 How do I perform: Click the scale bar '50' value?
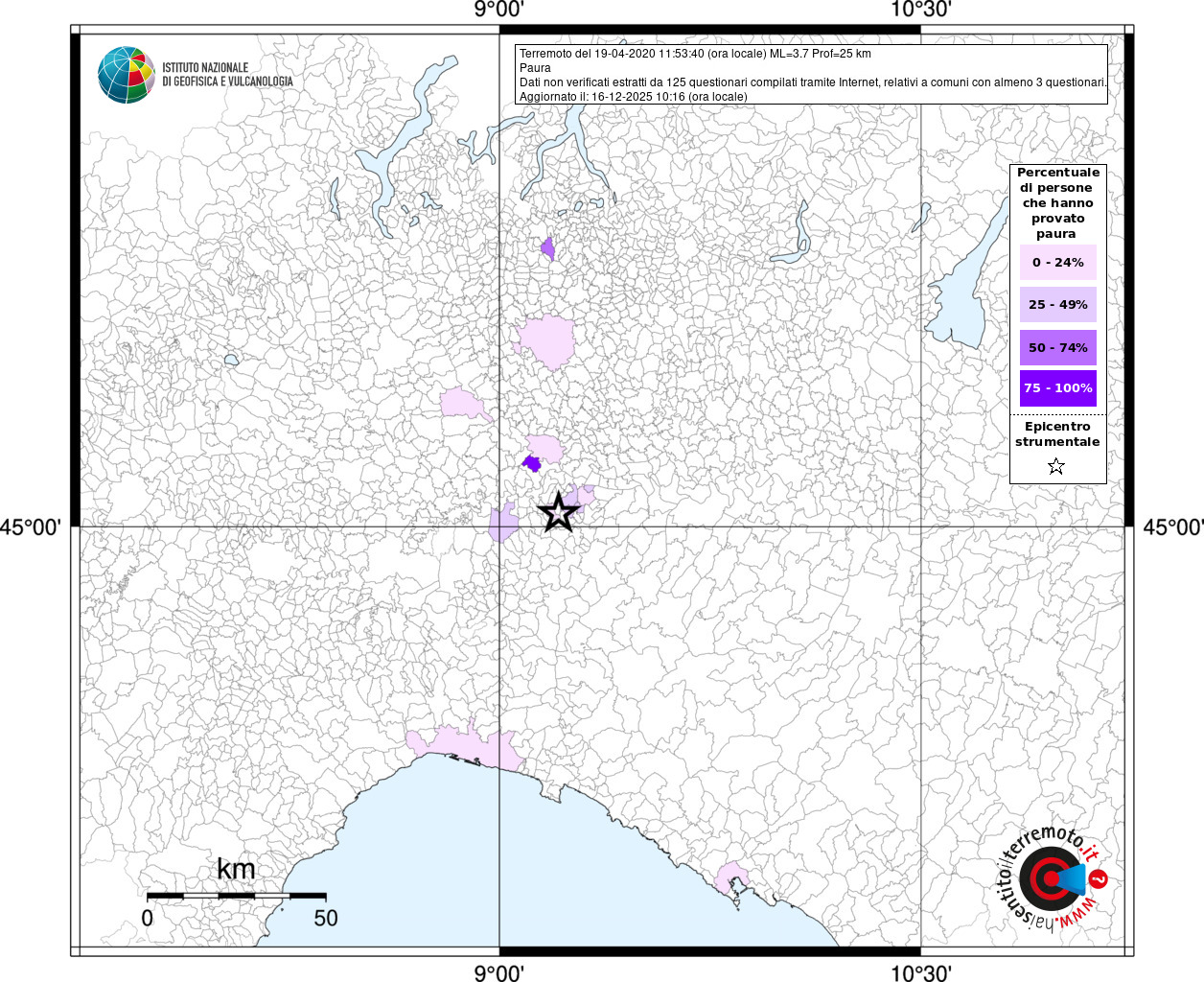point(326,918)
